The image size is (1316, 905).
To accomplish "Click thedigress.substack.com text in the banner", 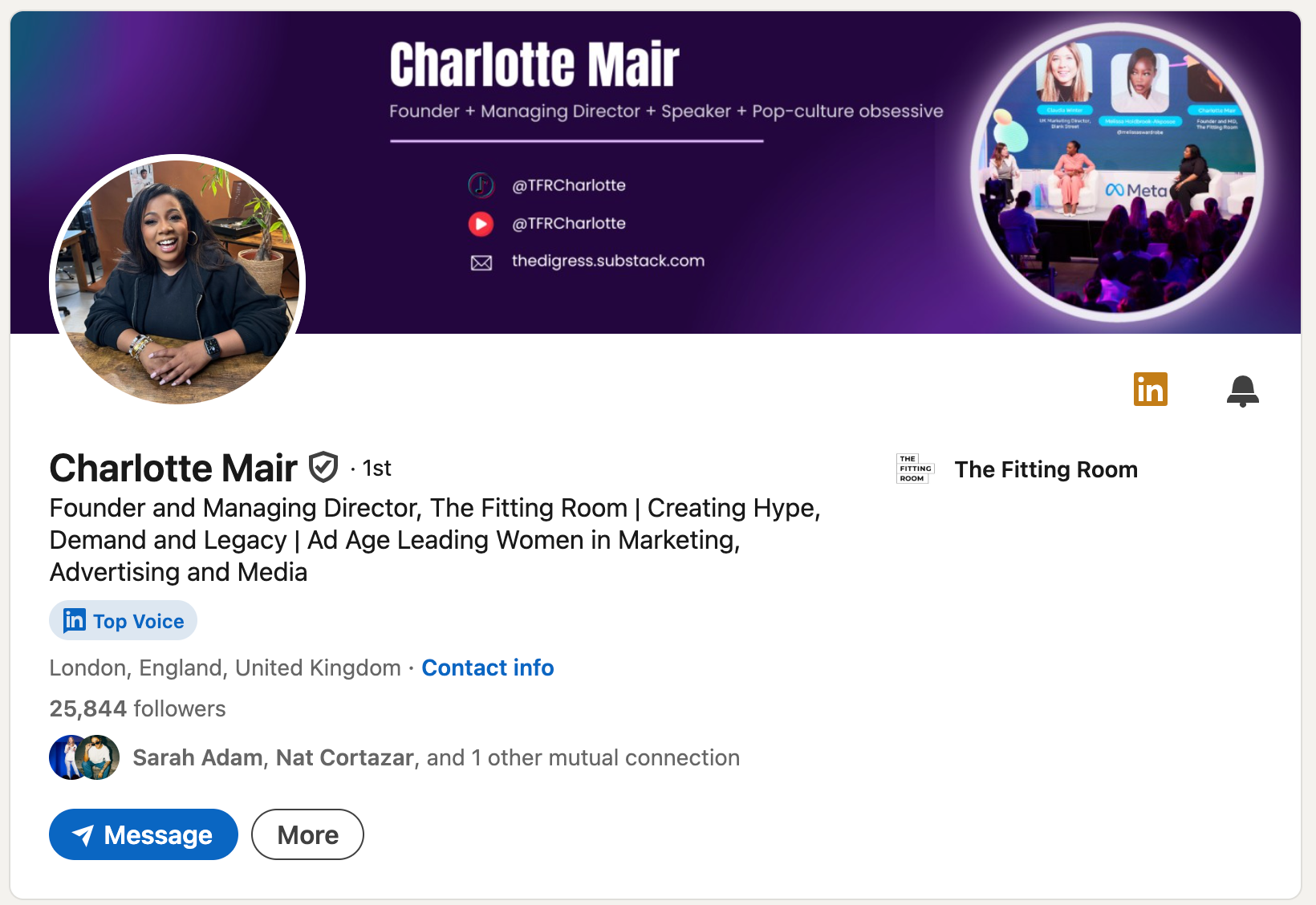I will [607, 261].
